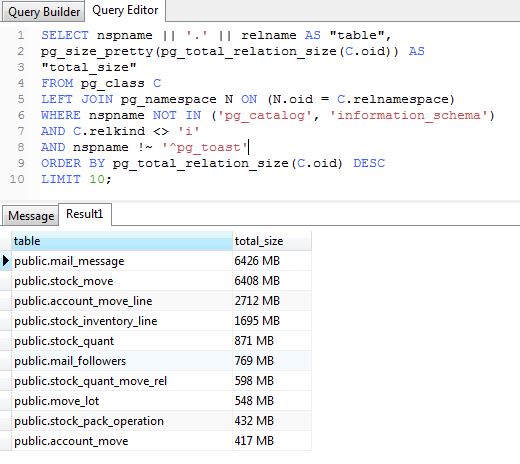Image resolution: width=520 pixels, height=464 pixels.
Task: Select the public.mail_message cell
Action: (x=122, y=261)
